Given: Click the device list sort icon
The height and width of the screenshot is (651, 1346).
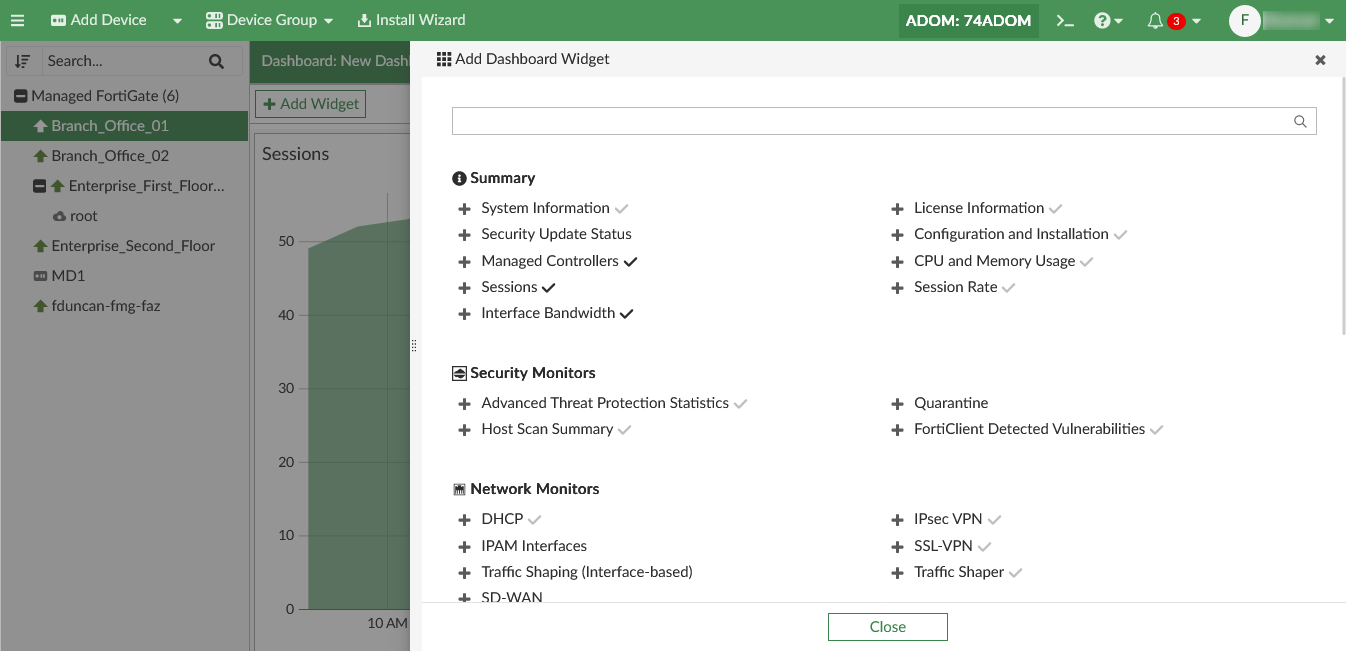Looking at the screenshot, I should click(x=22, y=61).
